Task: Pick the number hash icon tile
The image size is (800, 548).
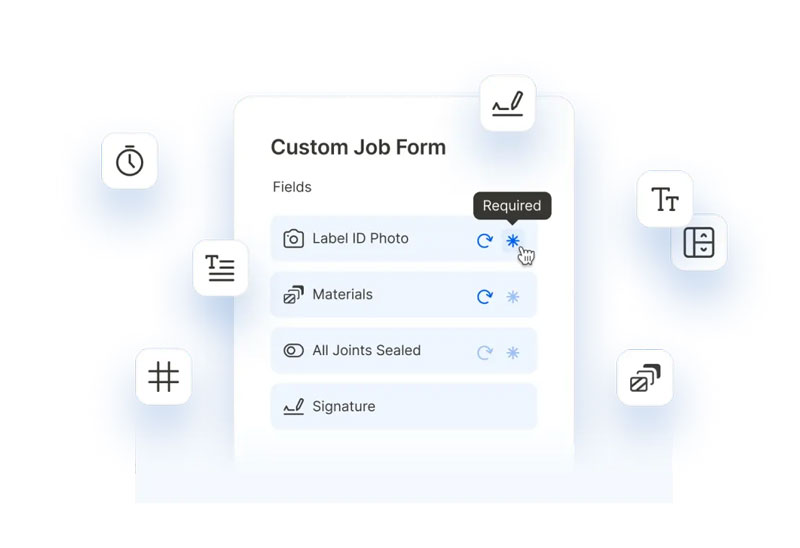Action: tap(163, 377)
